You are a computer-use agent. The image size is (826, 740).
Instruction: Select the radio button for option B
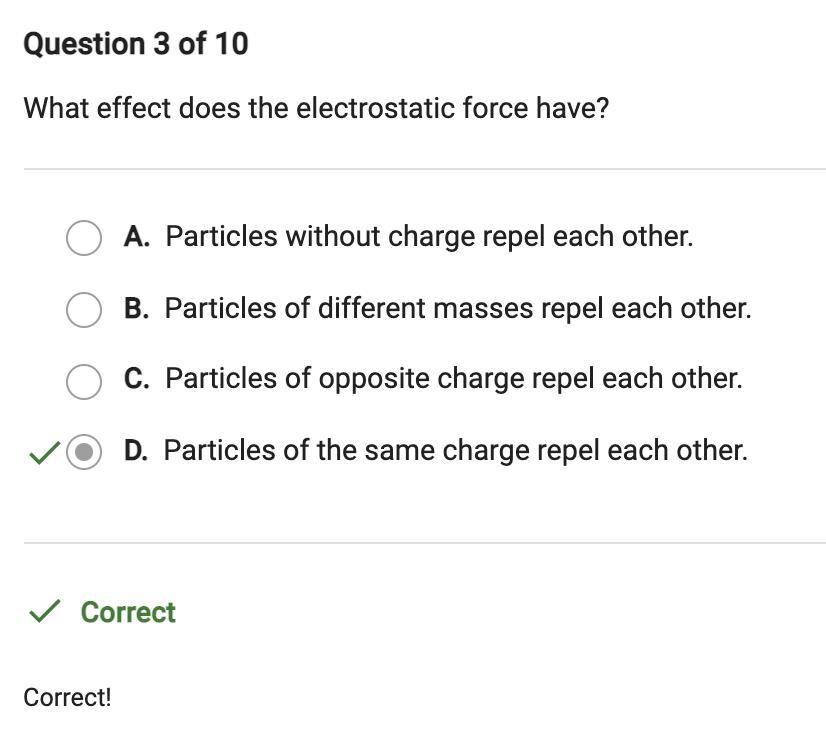click(x=83, y=309)
